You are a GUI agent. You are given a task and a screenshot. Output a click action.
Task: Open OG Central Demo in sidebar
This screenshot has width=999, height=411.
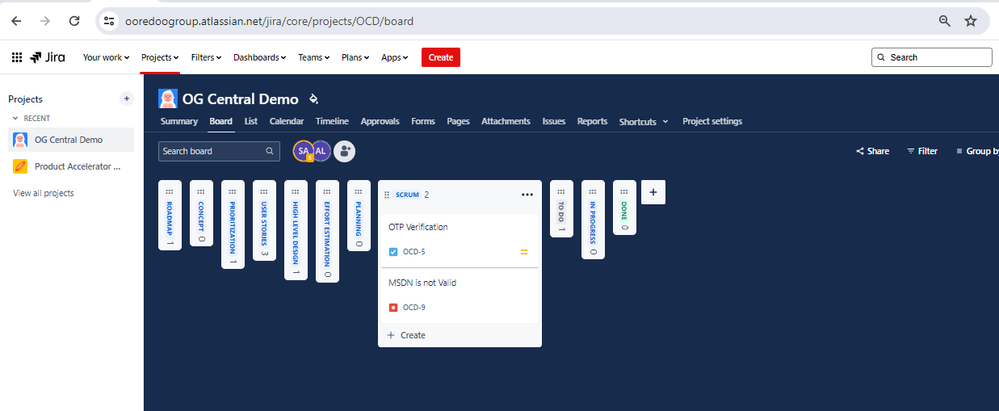[71, 140]
